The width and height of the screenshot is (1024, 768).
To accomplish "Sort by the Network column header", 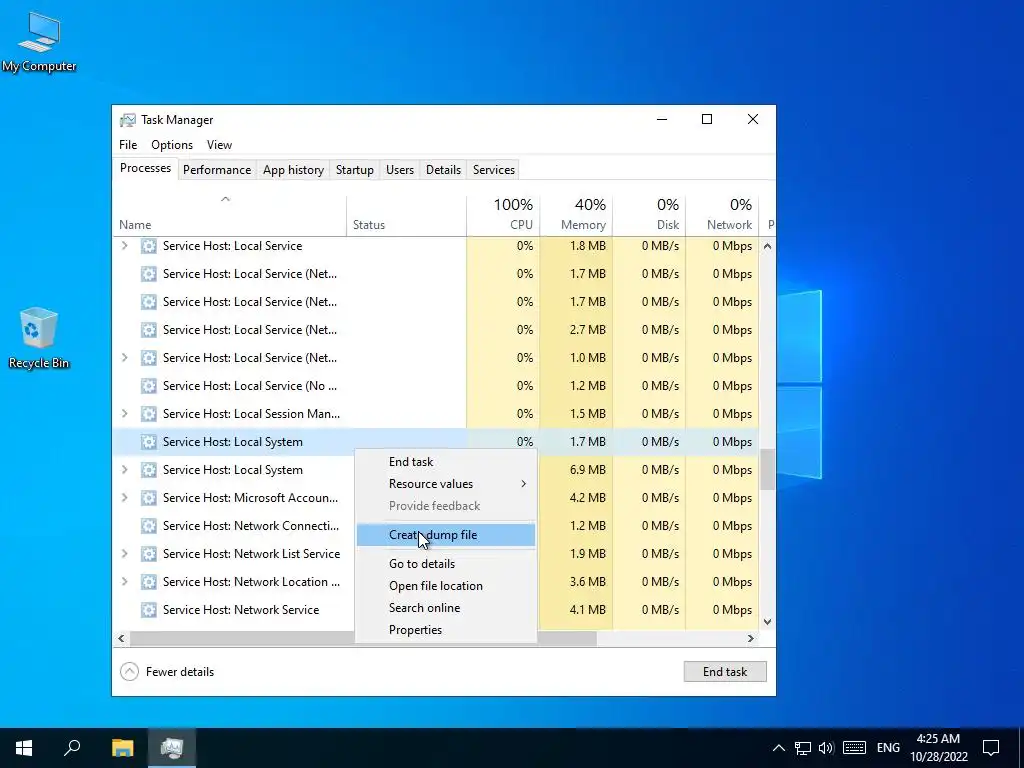I will click(722, 216).
